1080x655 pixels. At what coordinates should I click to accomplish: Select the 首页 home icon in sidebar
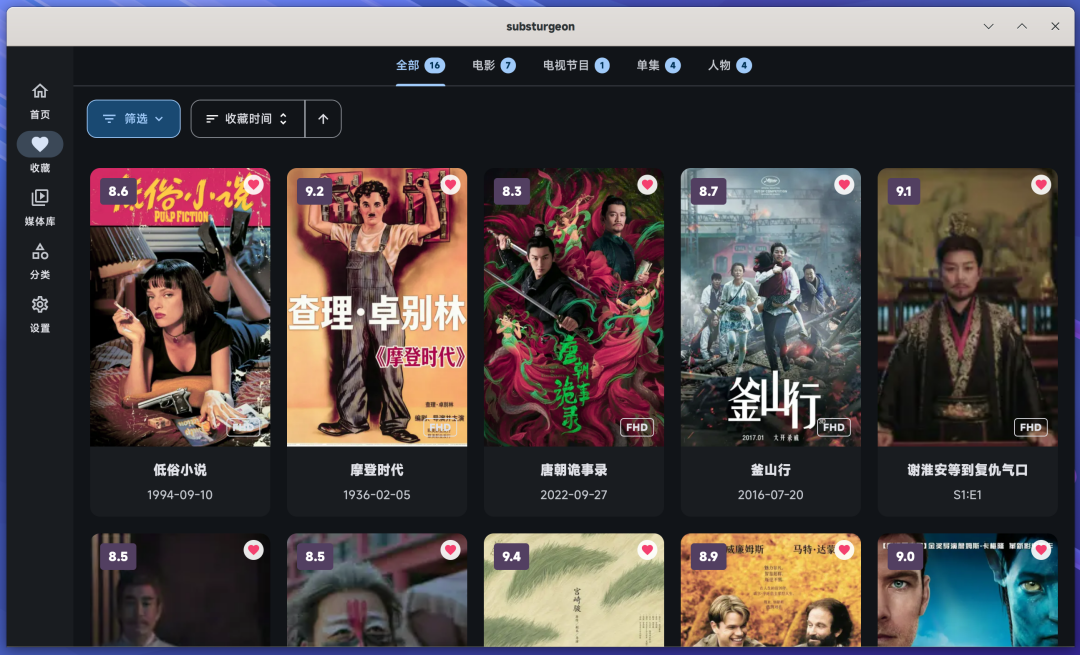click(x=39, y=90)
